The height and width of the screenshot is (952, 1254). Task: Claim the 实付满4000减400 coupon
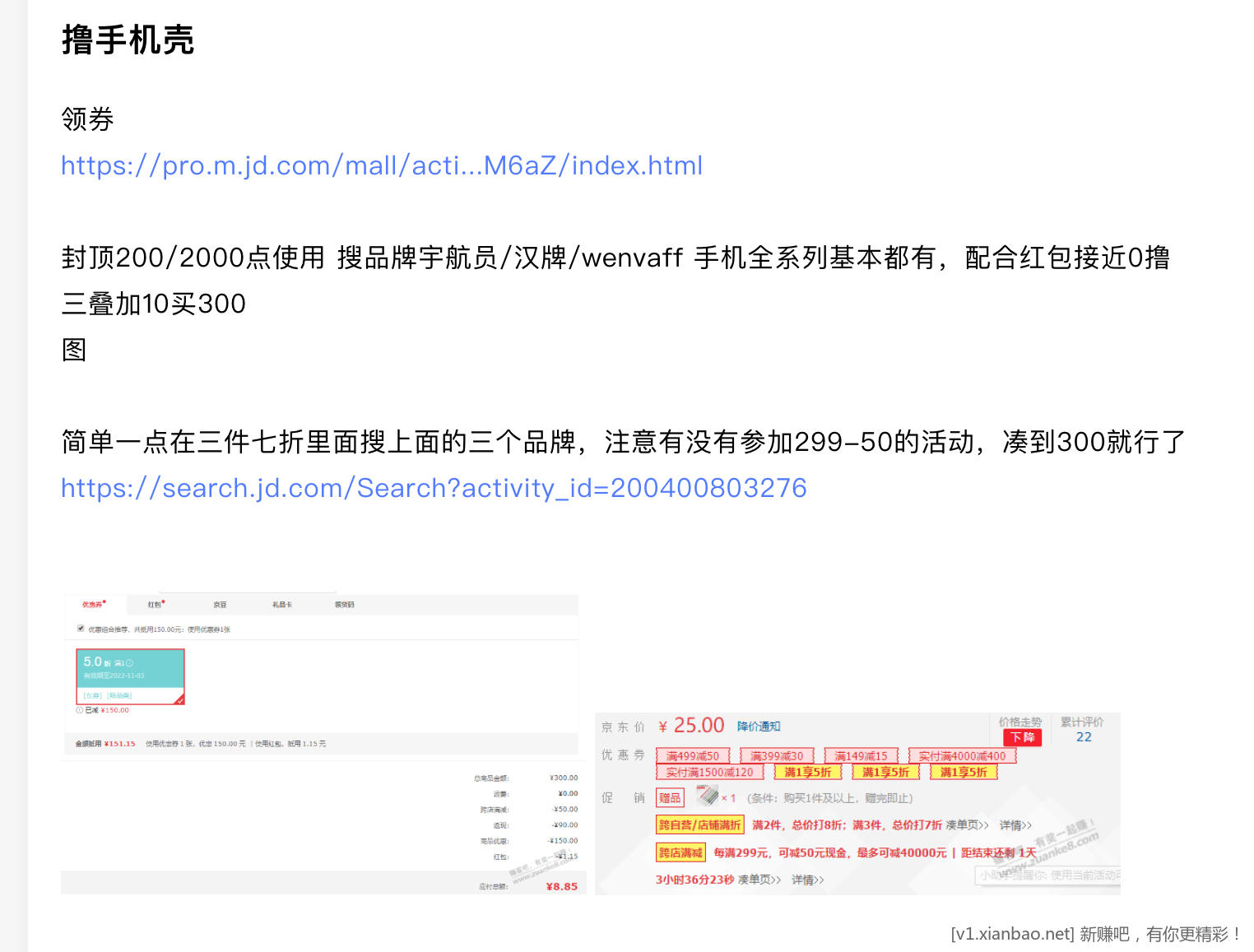pyautogui.click(x=962, y=755)
